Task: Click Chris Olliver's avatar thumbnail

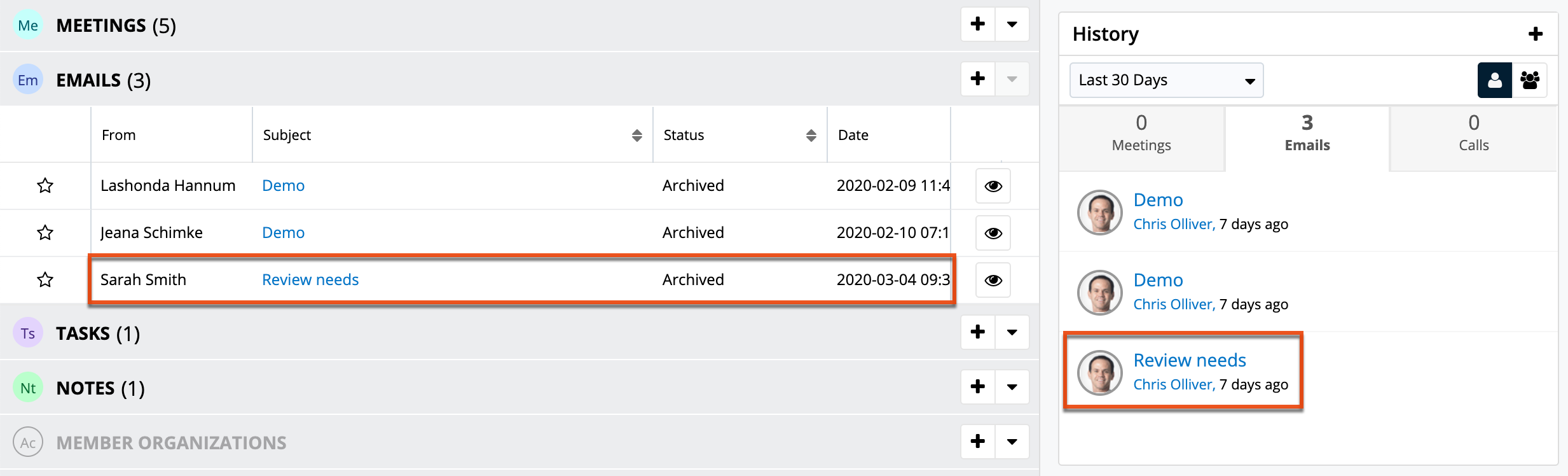Action: (1101, 212)
